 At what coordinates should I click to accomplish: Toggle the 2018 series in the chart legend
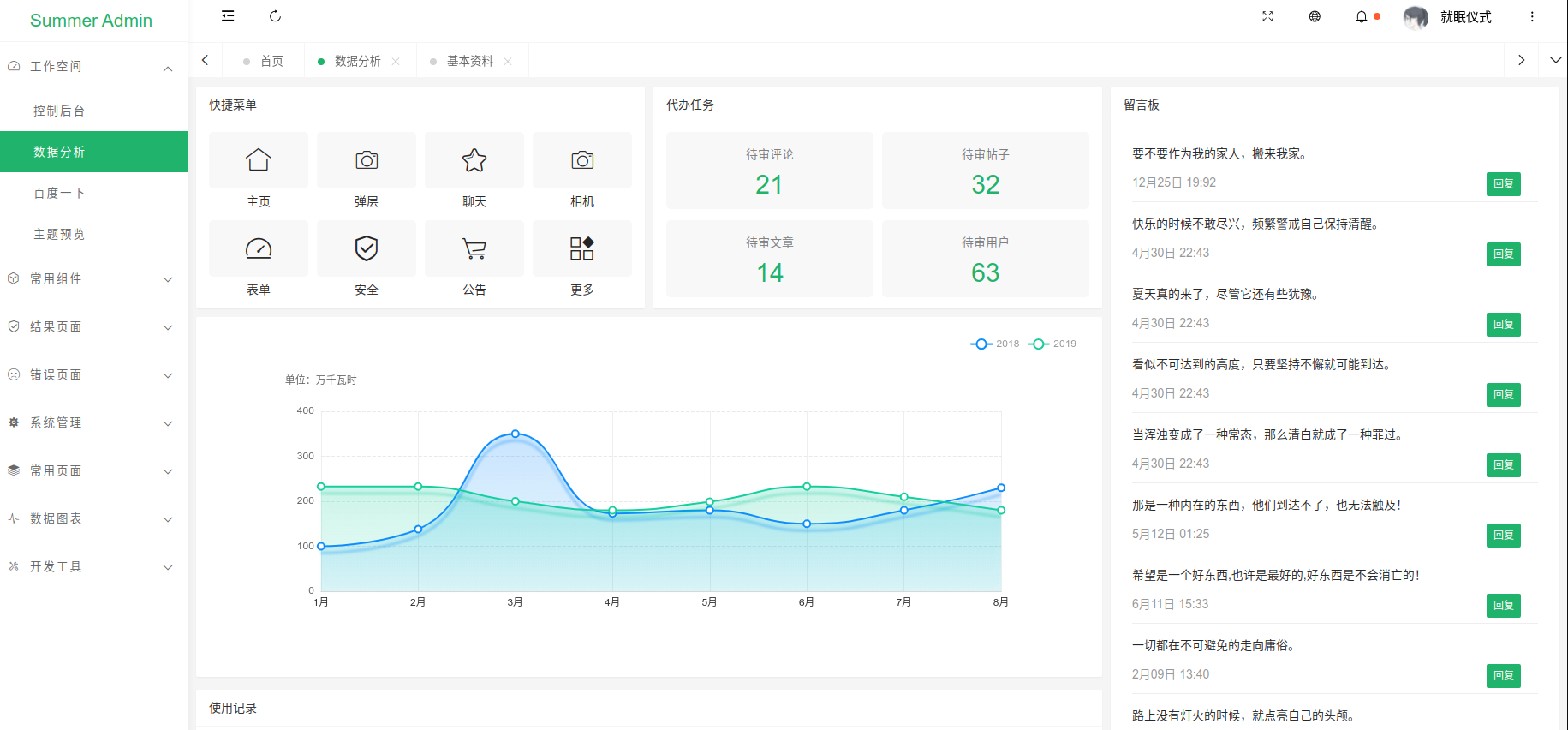tap(995, 344)
